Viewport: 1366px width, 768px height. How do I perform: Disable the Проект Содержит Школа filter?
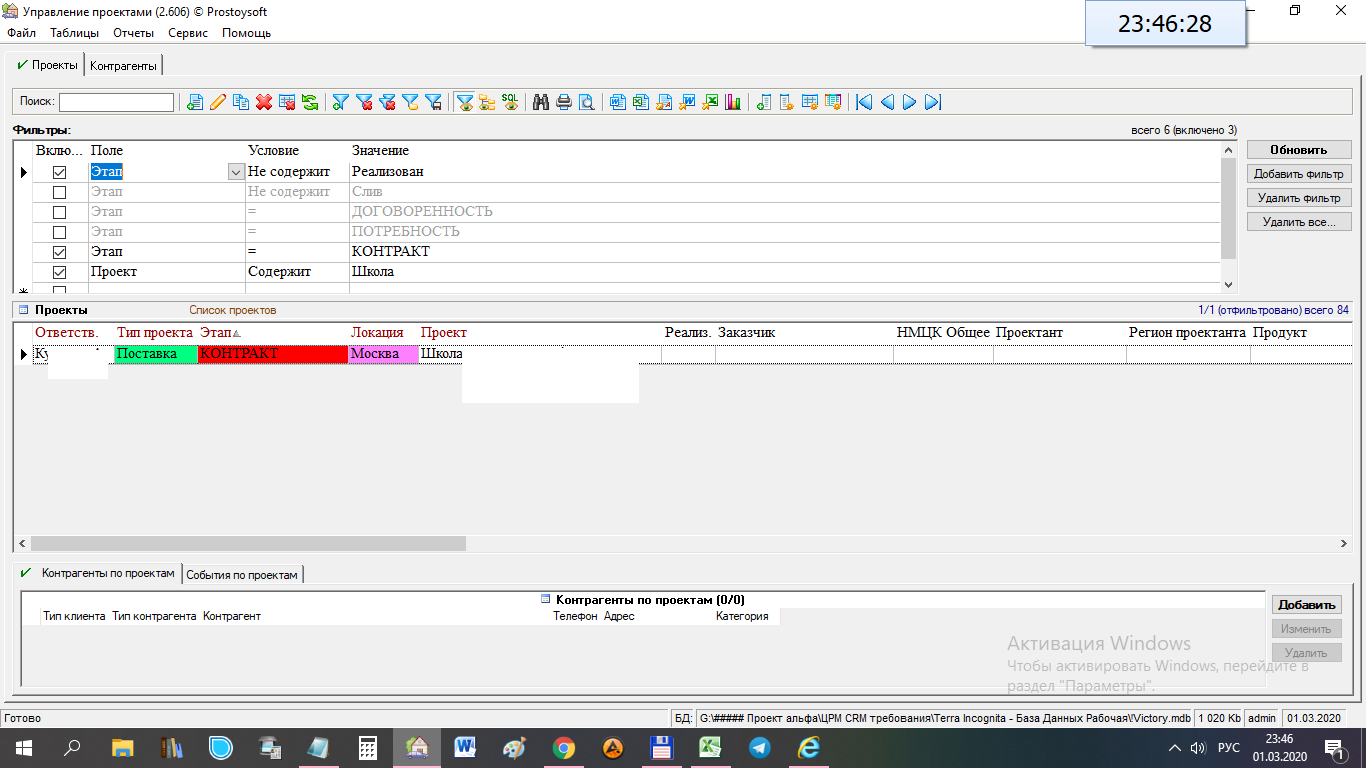[x=59, y=272]
